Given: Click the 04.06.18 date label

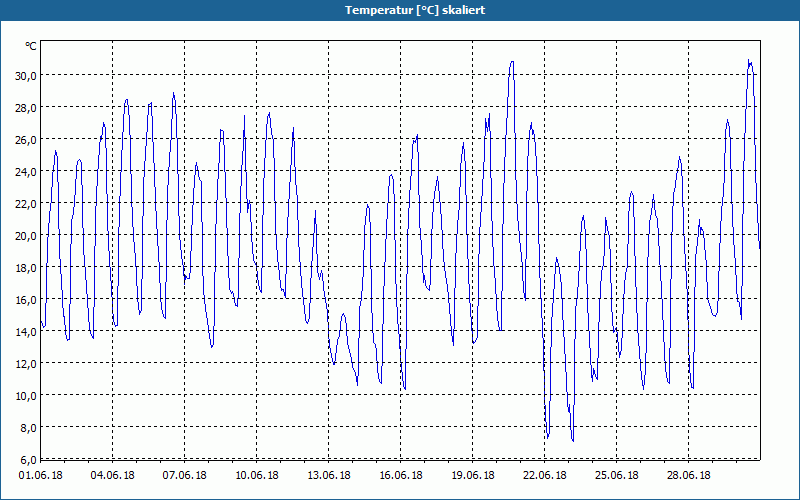Looking at the screenshot, I should (x=113, y=475).
